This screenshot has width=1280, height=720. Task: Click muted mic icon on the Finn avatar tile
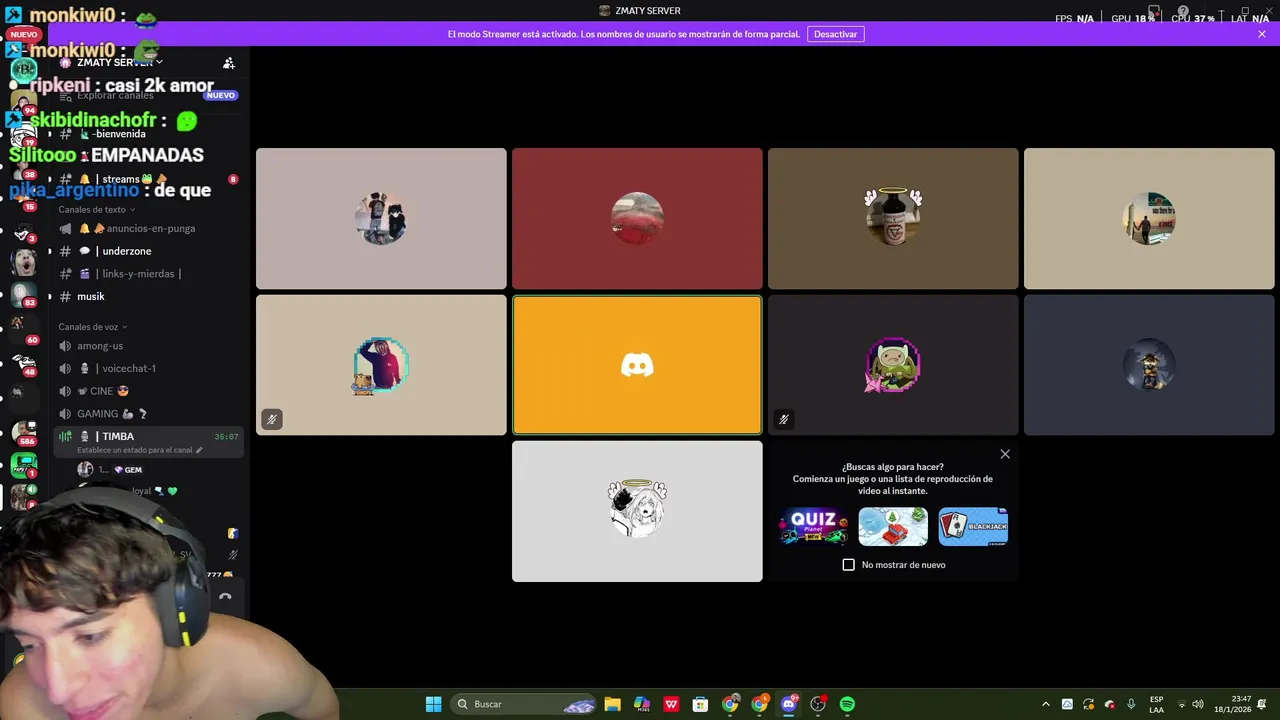[x=784, y=419]
